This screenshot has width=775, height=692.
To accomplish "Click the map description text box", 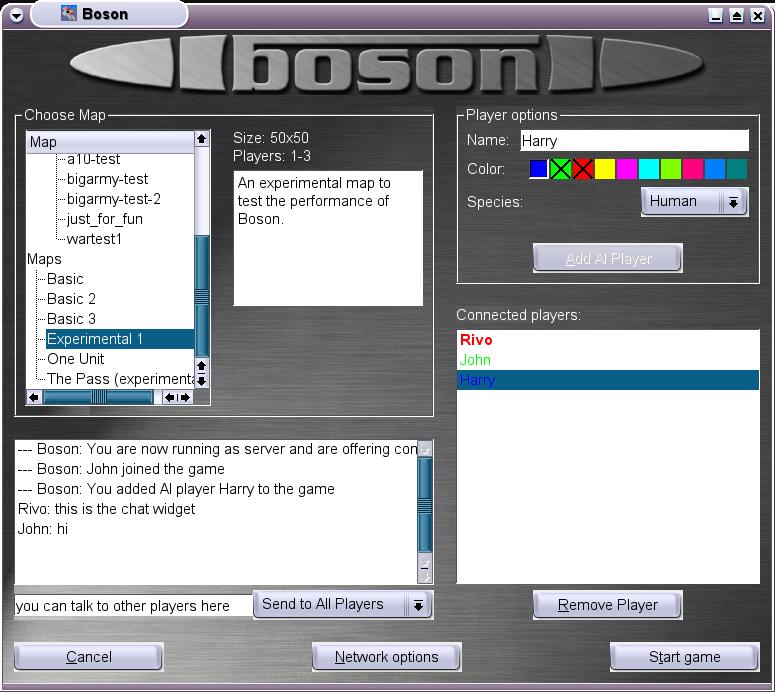I will click(328, 239).
